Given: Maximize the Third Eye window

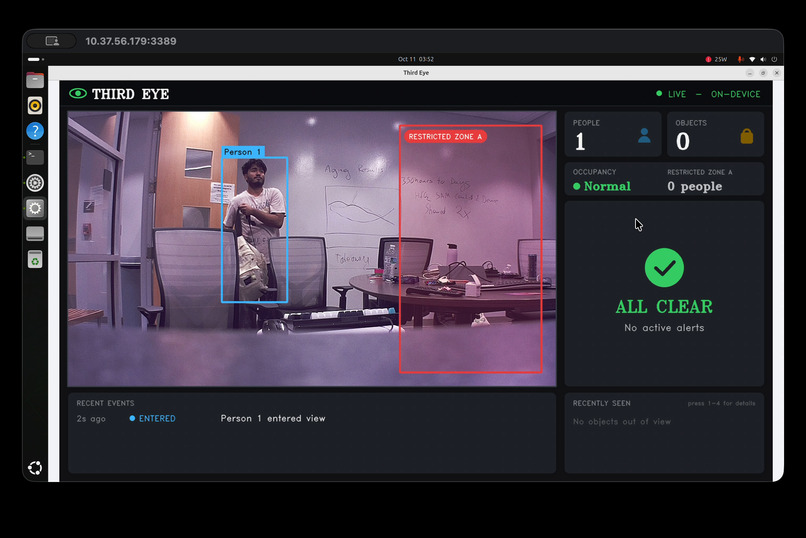Looking at the screenshot, I should tap(763, 73).
